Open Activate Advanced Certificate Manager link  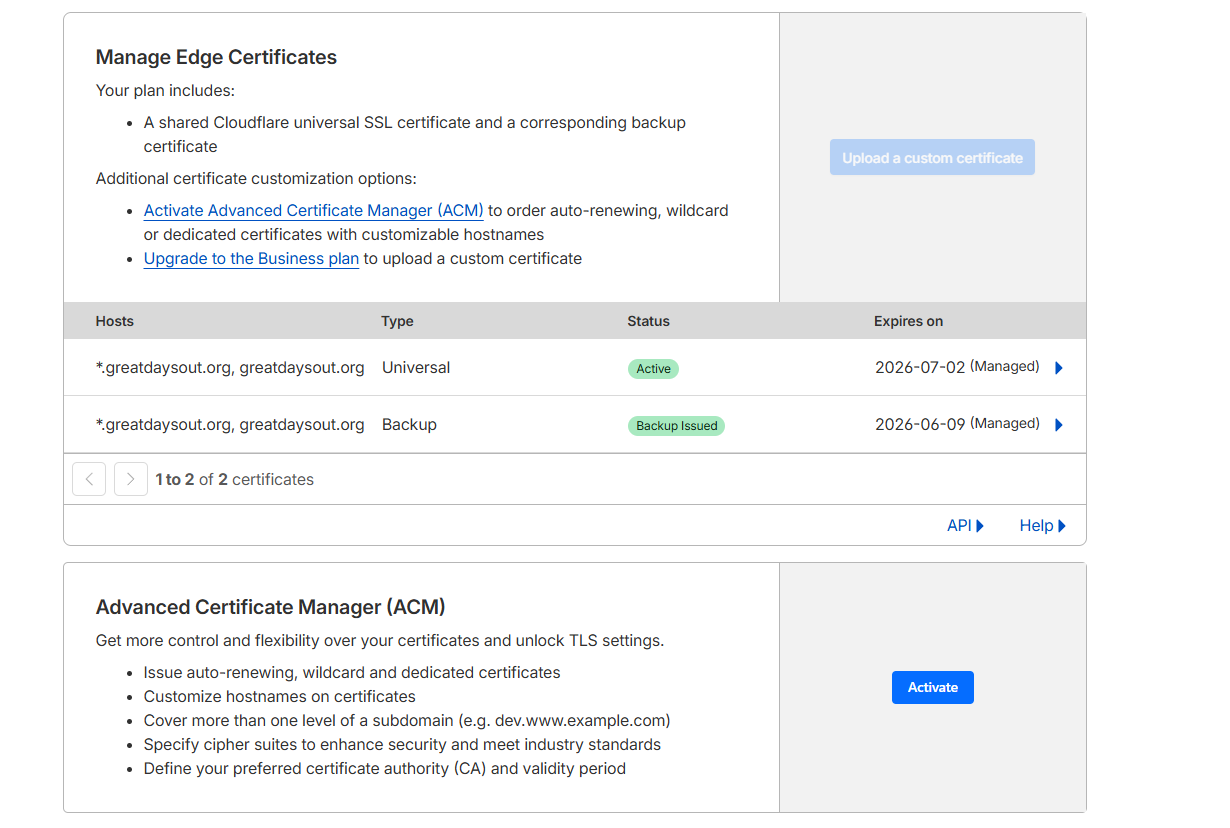(313, 211)
